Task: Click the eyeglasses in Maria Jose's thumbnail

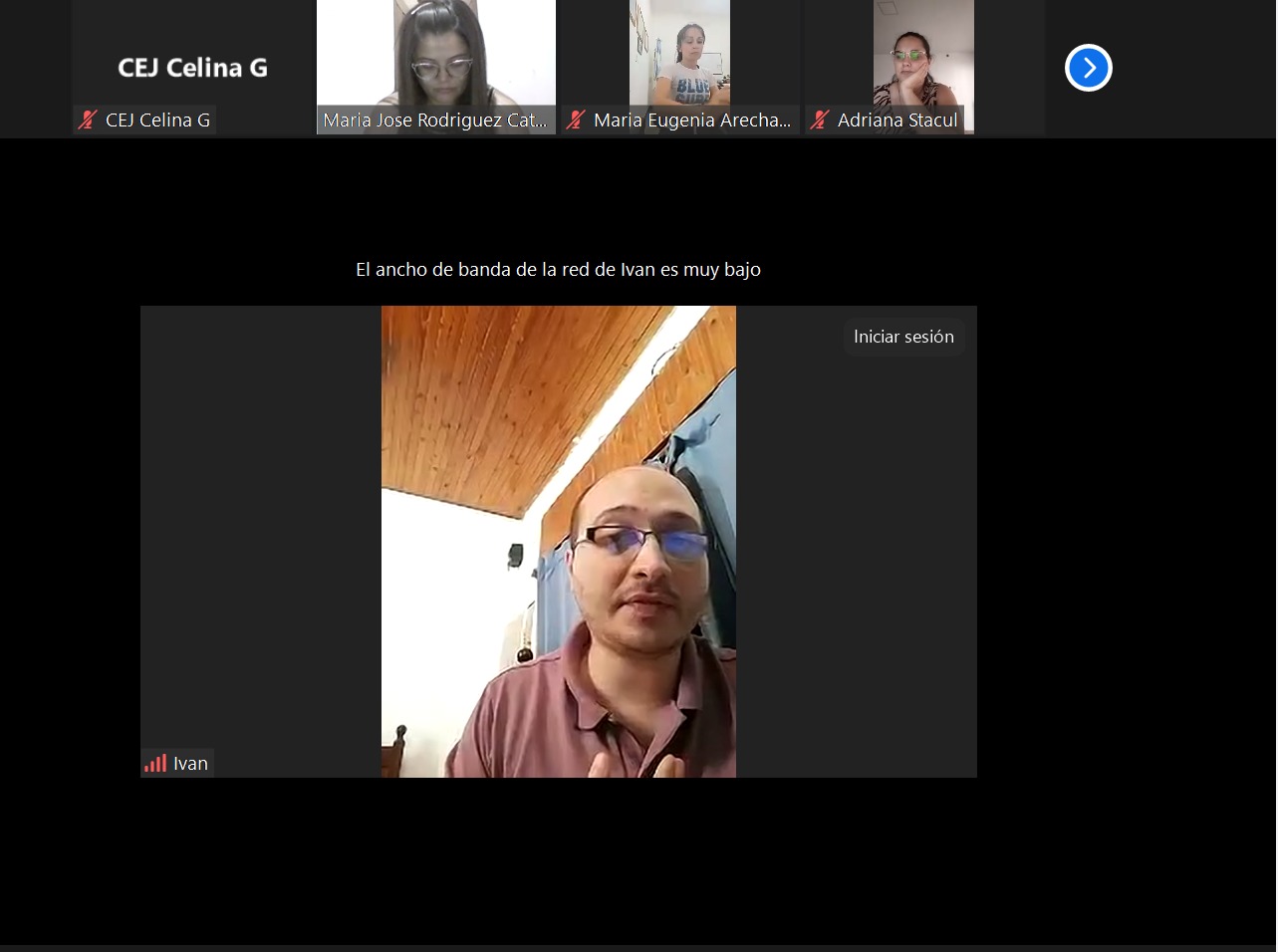Action: [439, 68]
